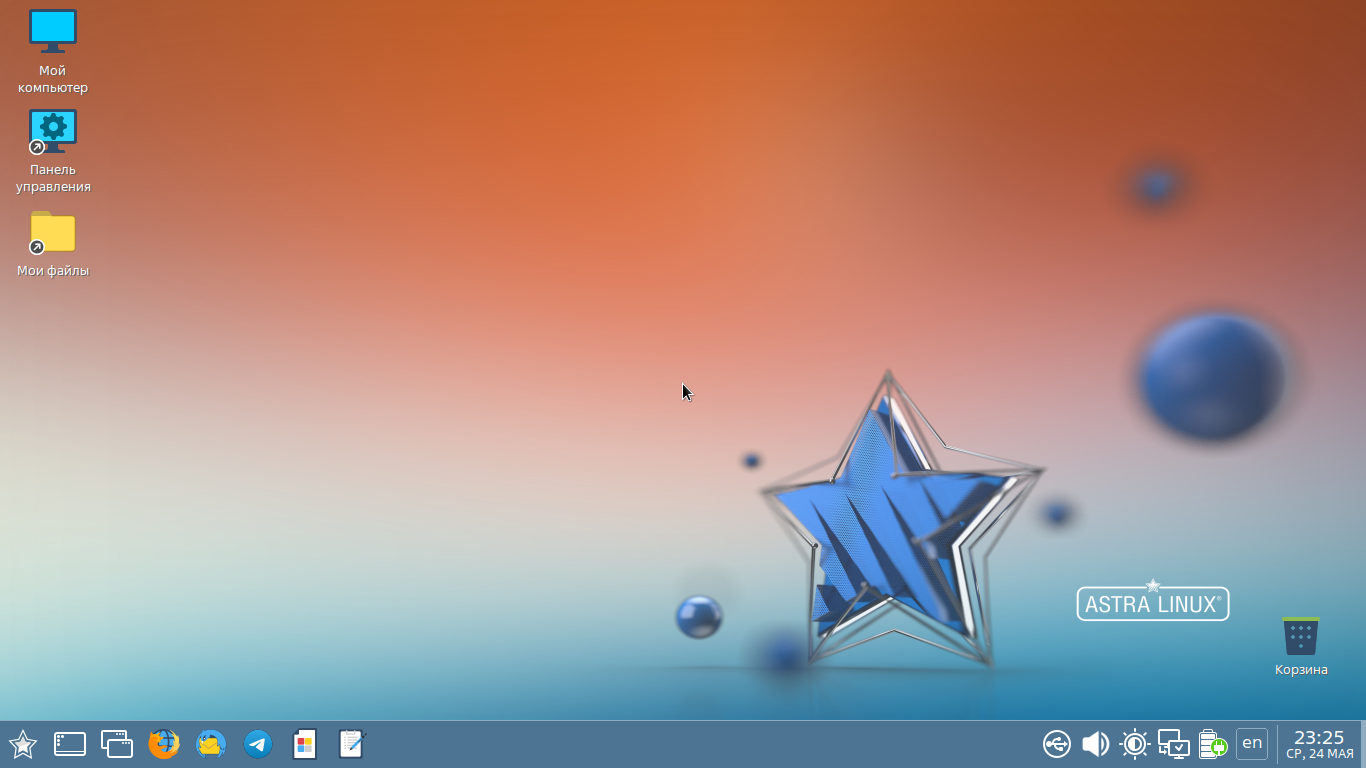Check battery status in the tray

[1212, 744]
